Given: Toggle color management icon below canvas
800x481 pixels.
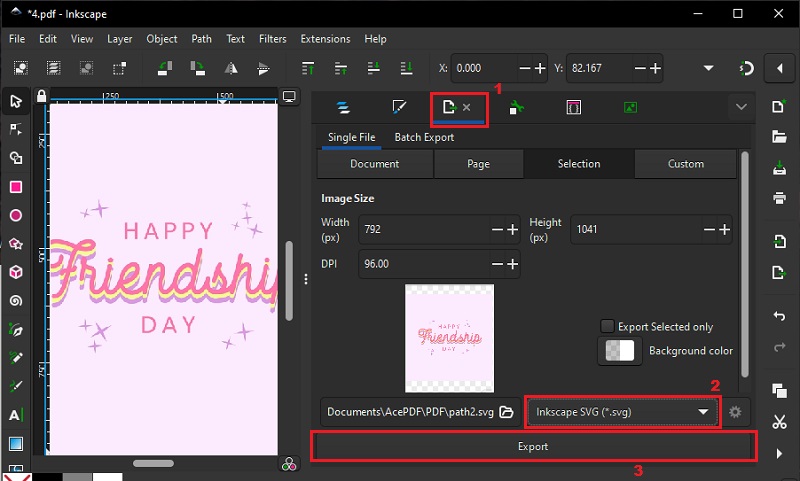Looking at the screenshot, I should pos(289,464).
